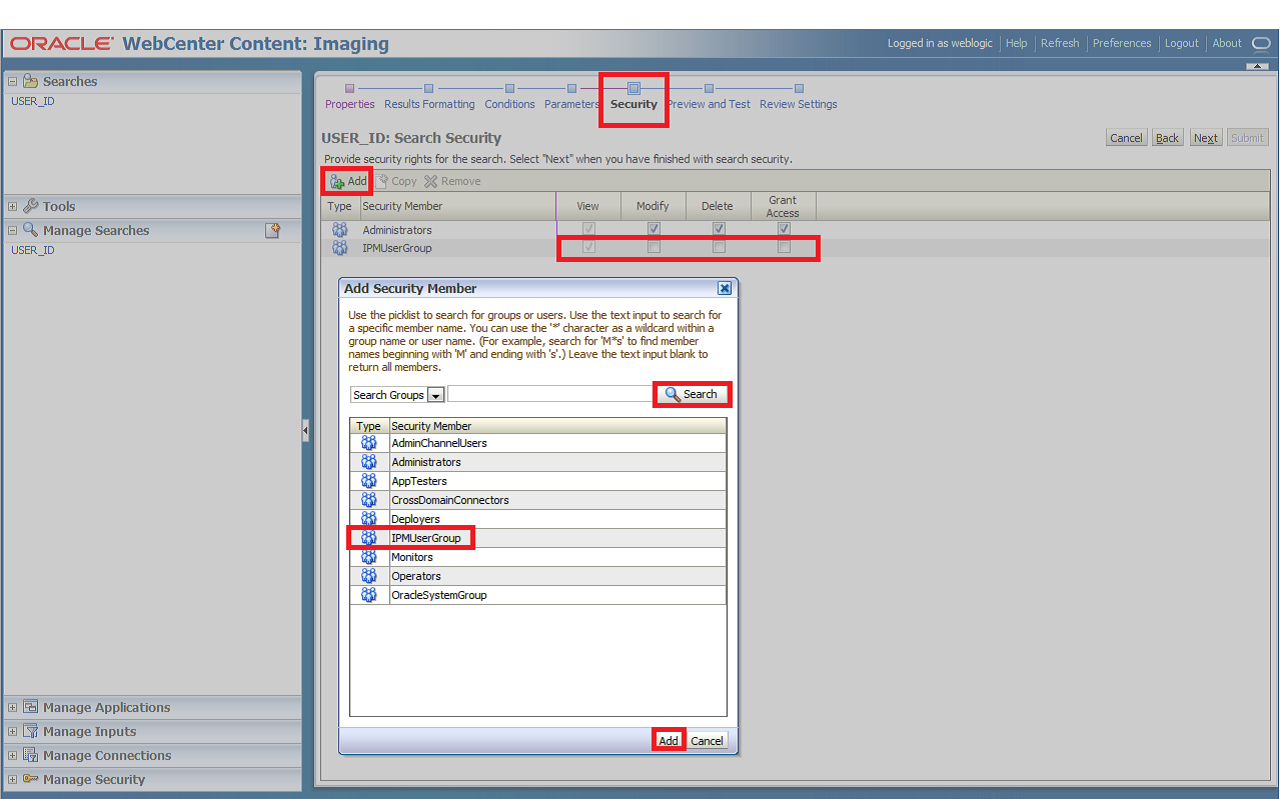Click the Next button in the wizard
Image resolution: width=1280 pixels, height=799 pixels.
click(1206, 138)
